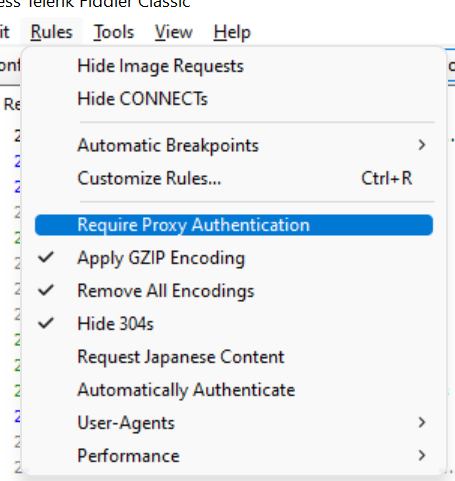Image resolution: width=455 pixels, height=481 pixels.
Task: Open the Rules menu
Action: click(51, 32)
